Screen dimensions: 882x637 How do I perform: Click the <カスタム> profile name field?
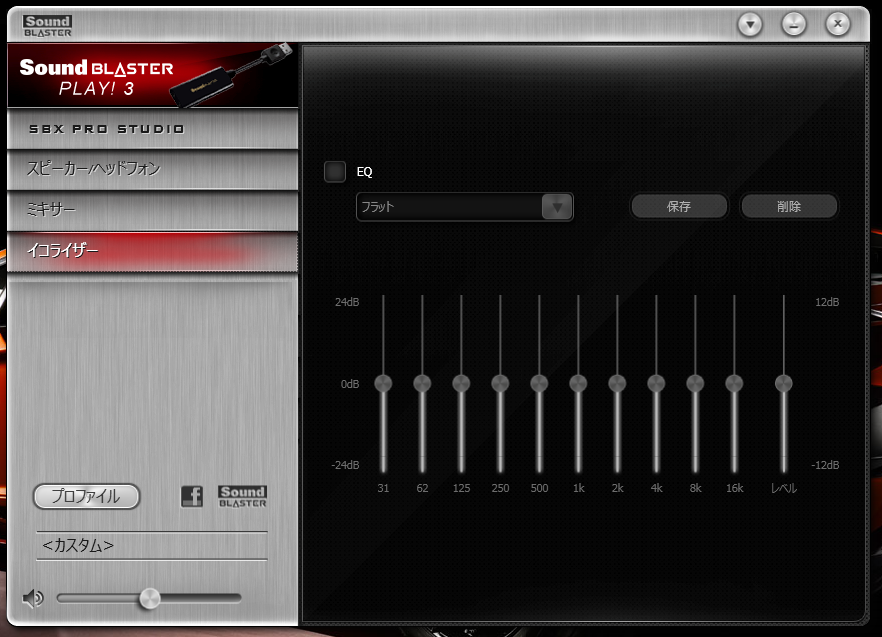[x=152, y=545]
